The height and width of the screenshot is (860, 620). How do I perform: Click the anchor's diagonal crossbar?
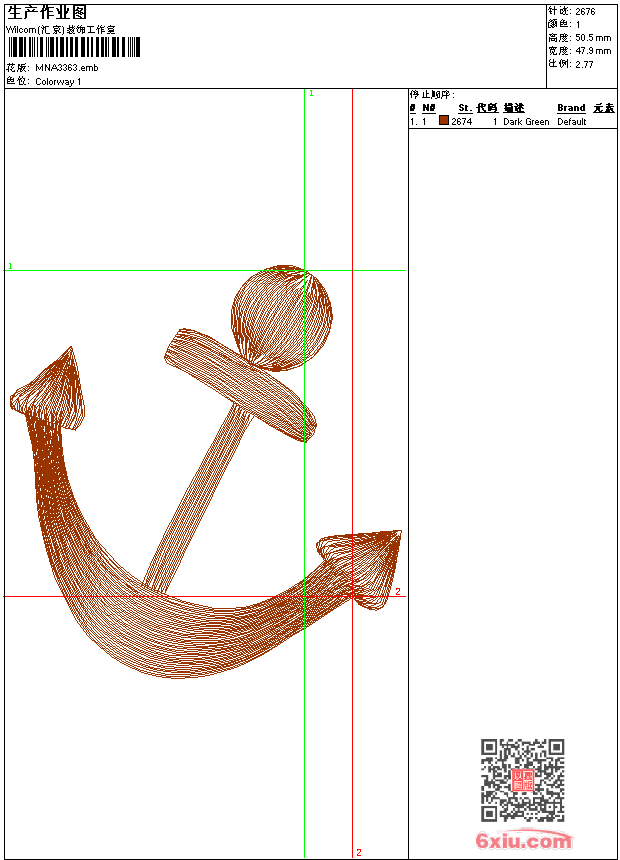[x=240, y=385]
